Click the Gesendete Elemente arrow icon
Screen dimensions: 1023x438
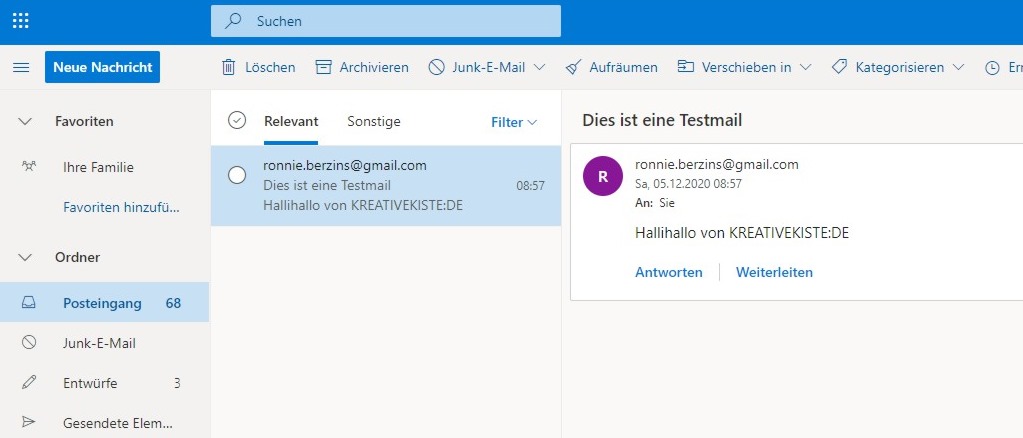(29, 422)
